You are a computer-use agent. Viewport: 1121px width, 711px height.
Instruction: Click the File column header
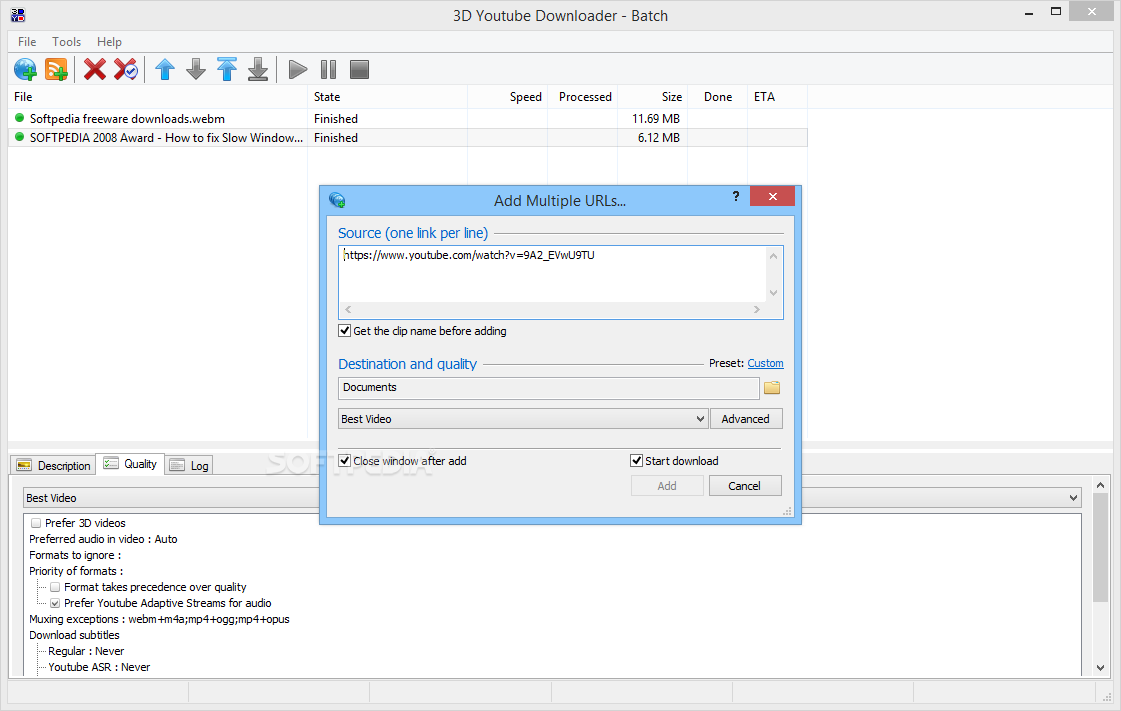tap(157, 96)
